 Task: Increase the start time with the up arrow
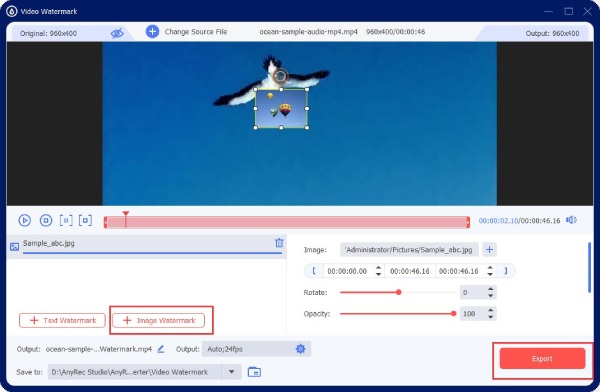[x=378, y=268]
